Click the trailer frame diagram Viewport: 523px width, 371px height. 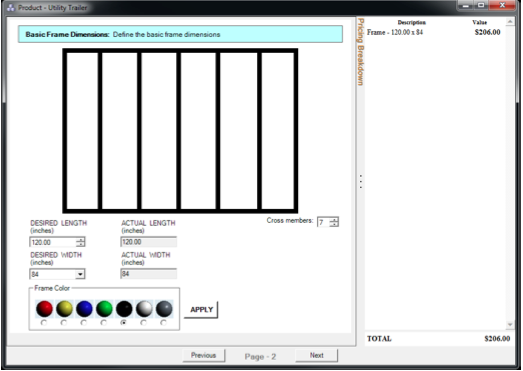pyautogui.click(x=180, y=131)
